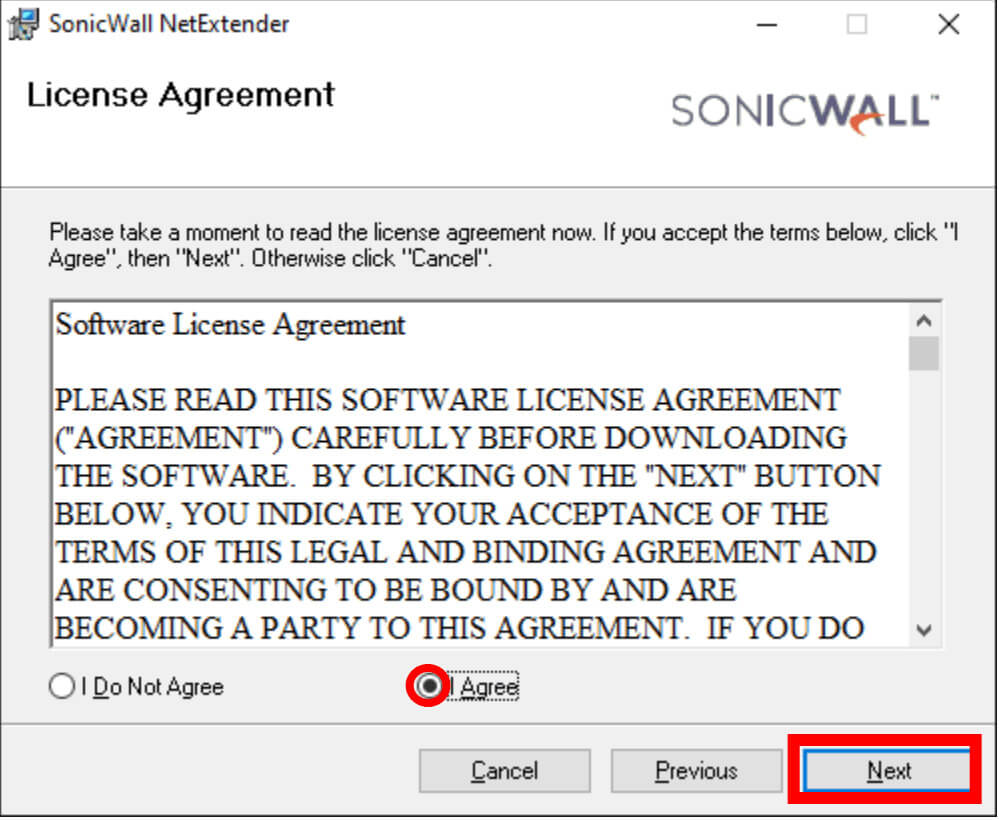Click the "SonicWall NetExtender" window title
This screenshot has height=820, width=999.
pyautogui.click(x=169, y=24)
